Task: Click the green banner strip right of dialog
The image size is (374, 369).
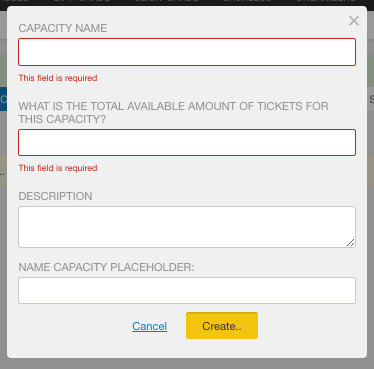Action: [370, 71]
